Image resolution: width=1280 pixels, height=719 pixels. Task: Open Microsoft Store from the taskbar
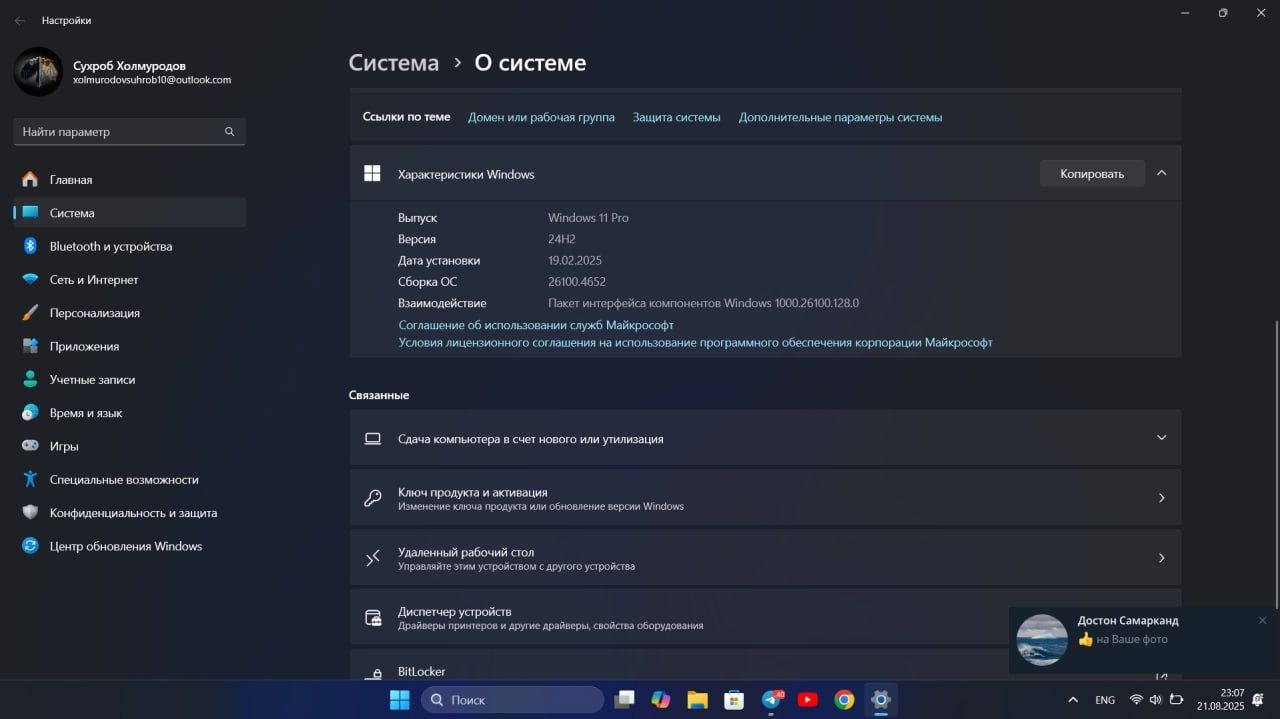pos(734,700)
